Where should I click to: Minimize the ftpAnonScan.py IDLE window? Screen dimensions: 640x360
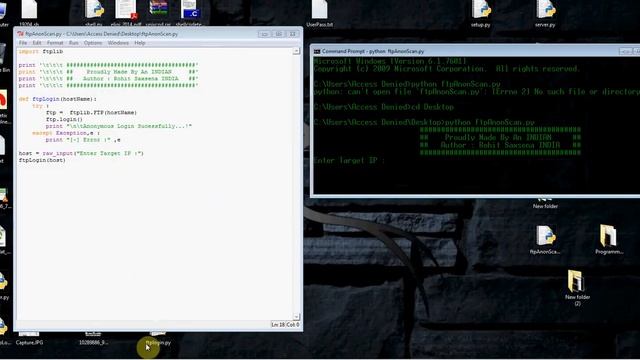(x=264, y=34)
